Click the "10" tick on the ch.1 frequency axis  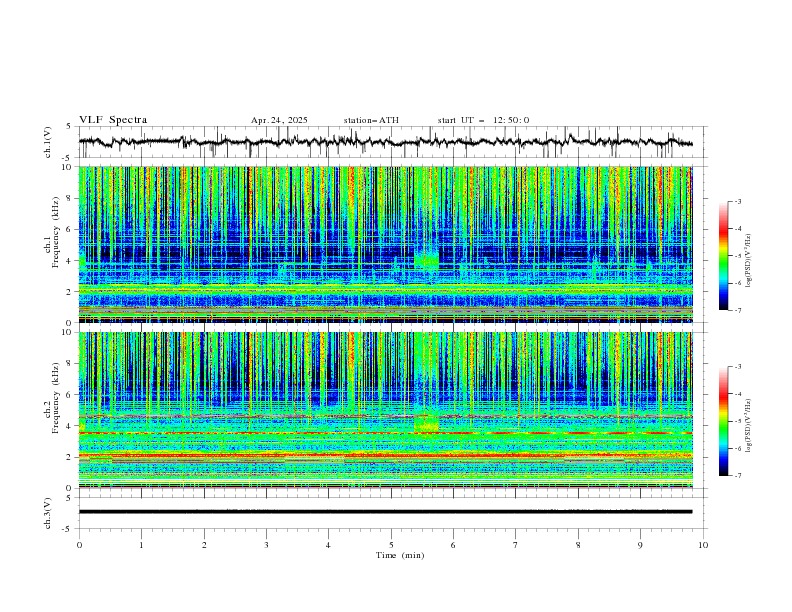[x=67, y=167]
